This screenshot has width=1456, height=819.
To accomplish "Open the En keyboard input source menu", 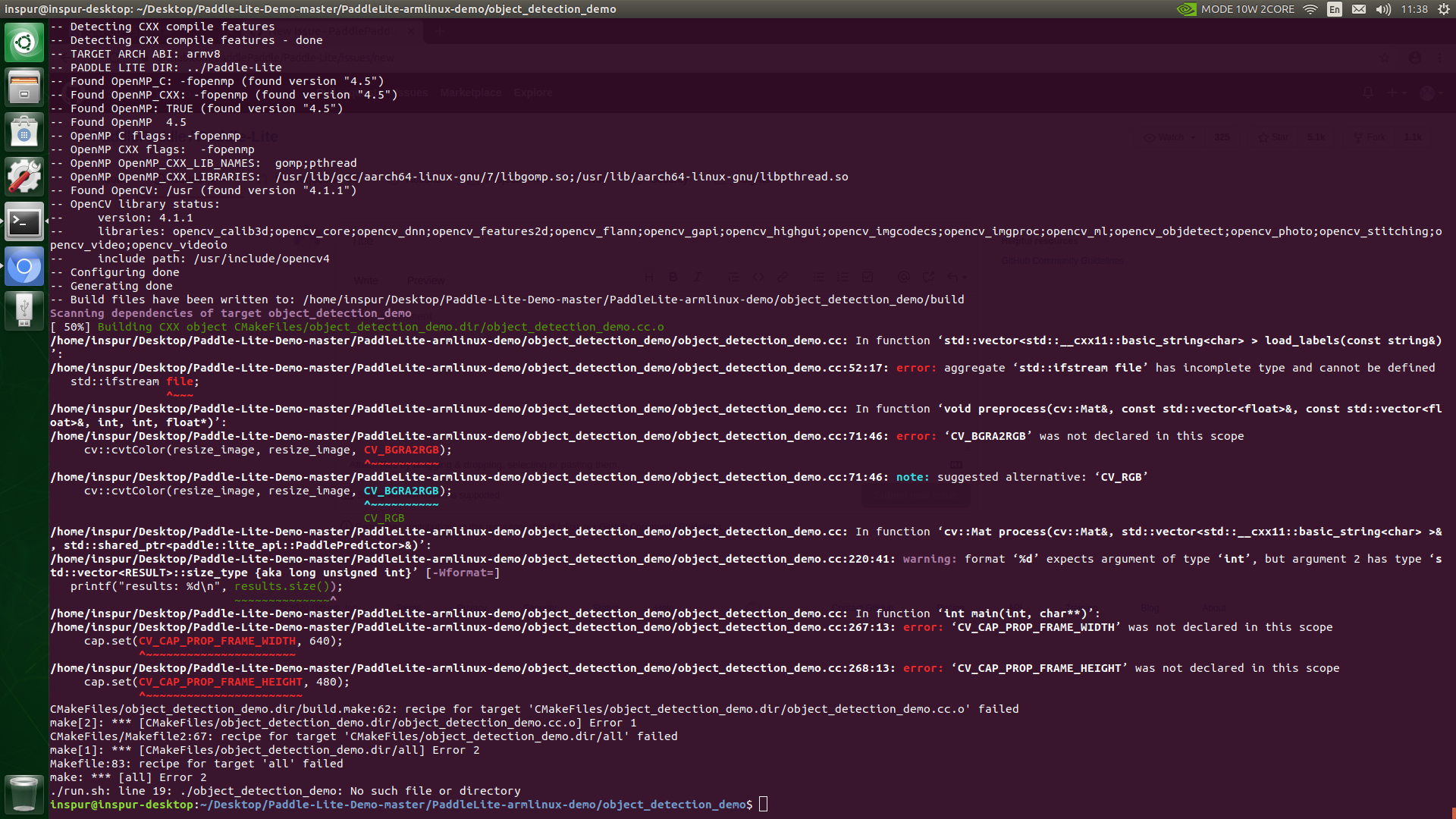I will 1335,9.
